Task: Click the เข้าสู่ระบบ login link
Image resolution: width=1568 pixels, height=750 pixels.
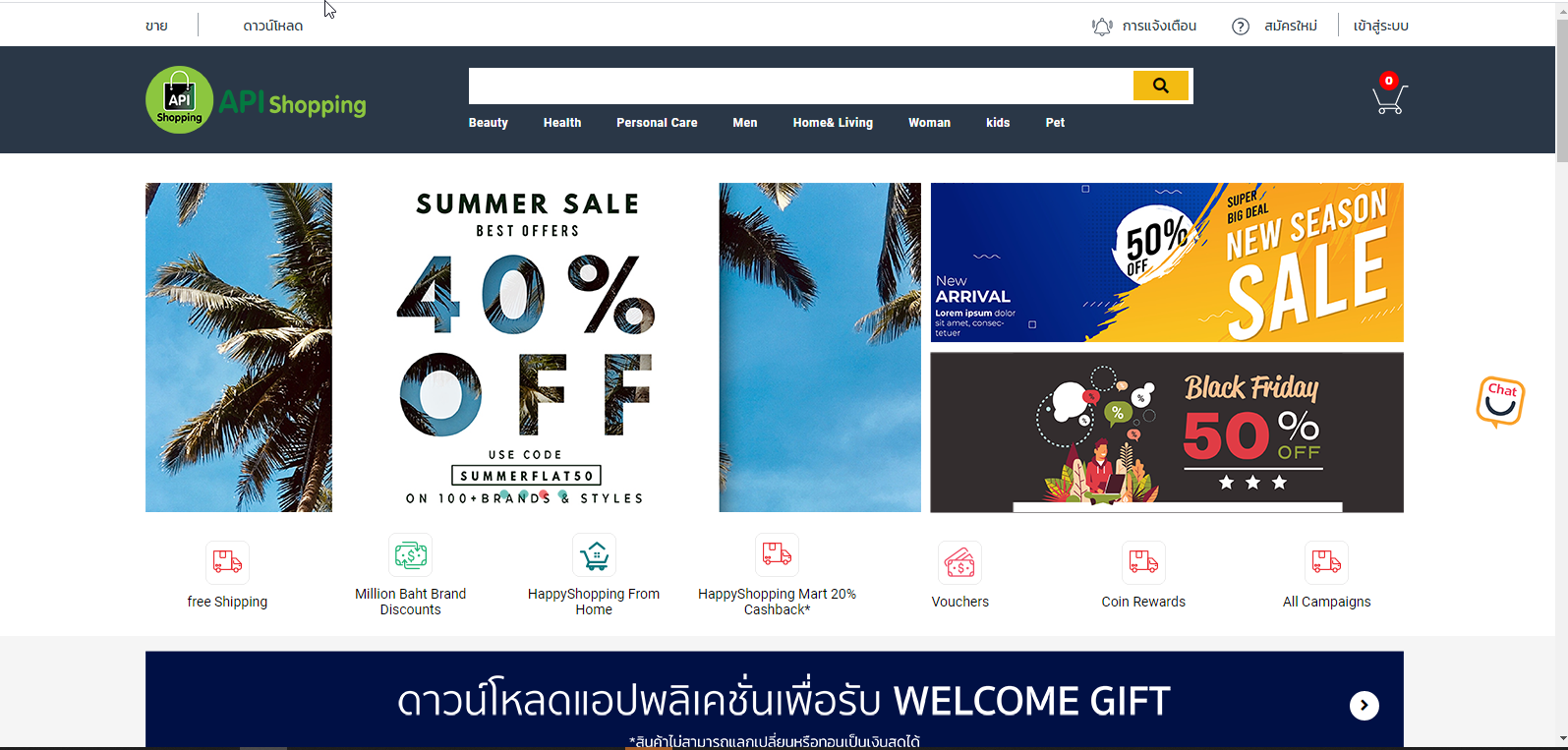Action: [1380, 27]
